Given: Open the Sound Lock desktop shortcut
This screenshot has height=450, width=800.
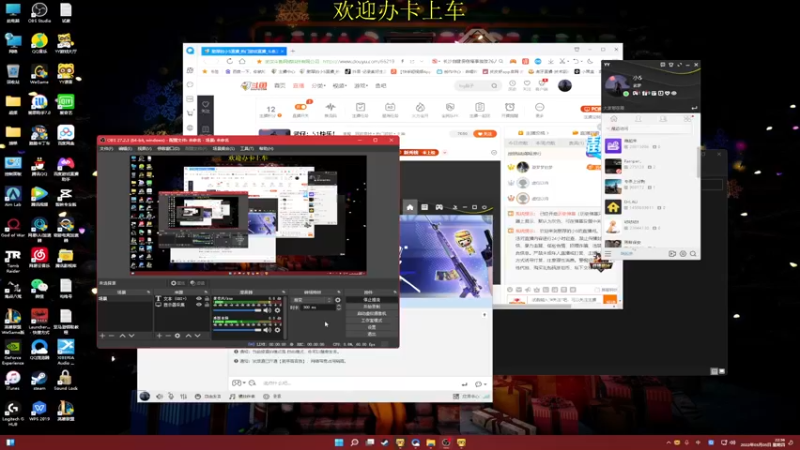Looking at the screenshot, I should click(65, 380).
